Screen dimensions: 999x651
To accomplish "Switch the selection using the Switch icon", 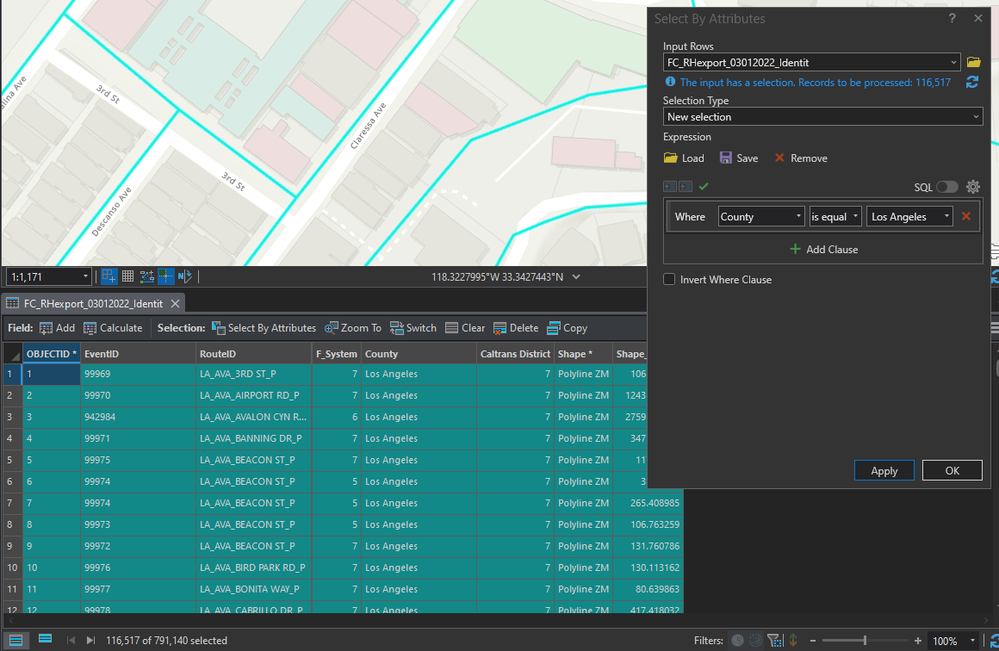I will pyautogui.click(x=397, y=328).
